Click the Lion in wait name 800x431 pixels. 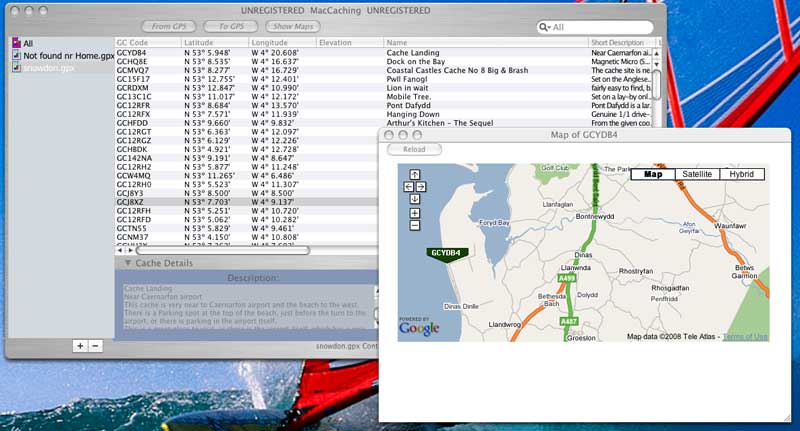click(408, 88)
